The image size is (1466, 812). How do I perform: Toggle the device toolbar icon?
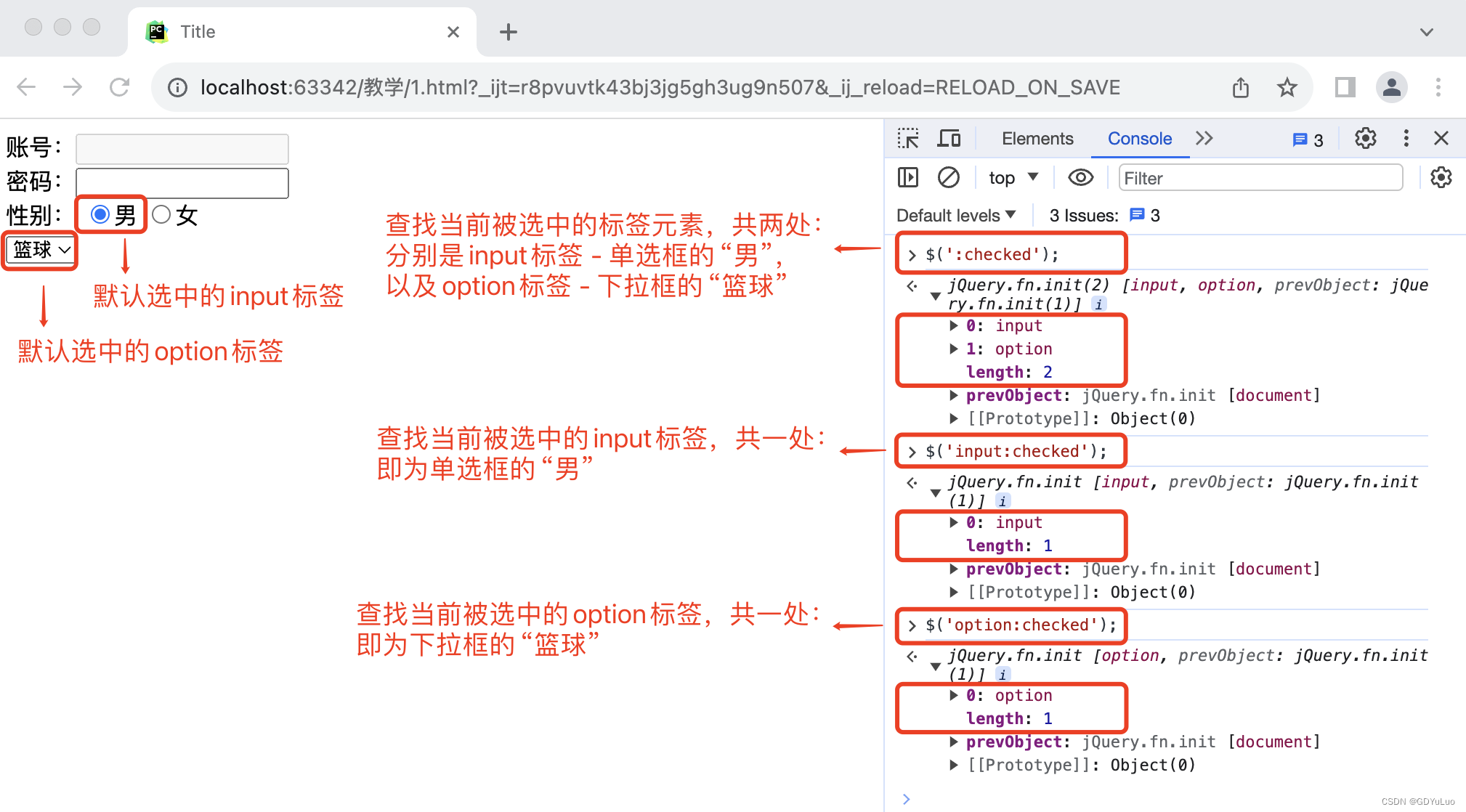point(949,139)
